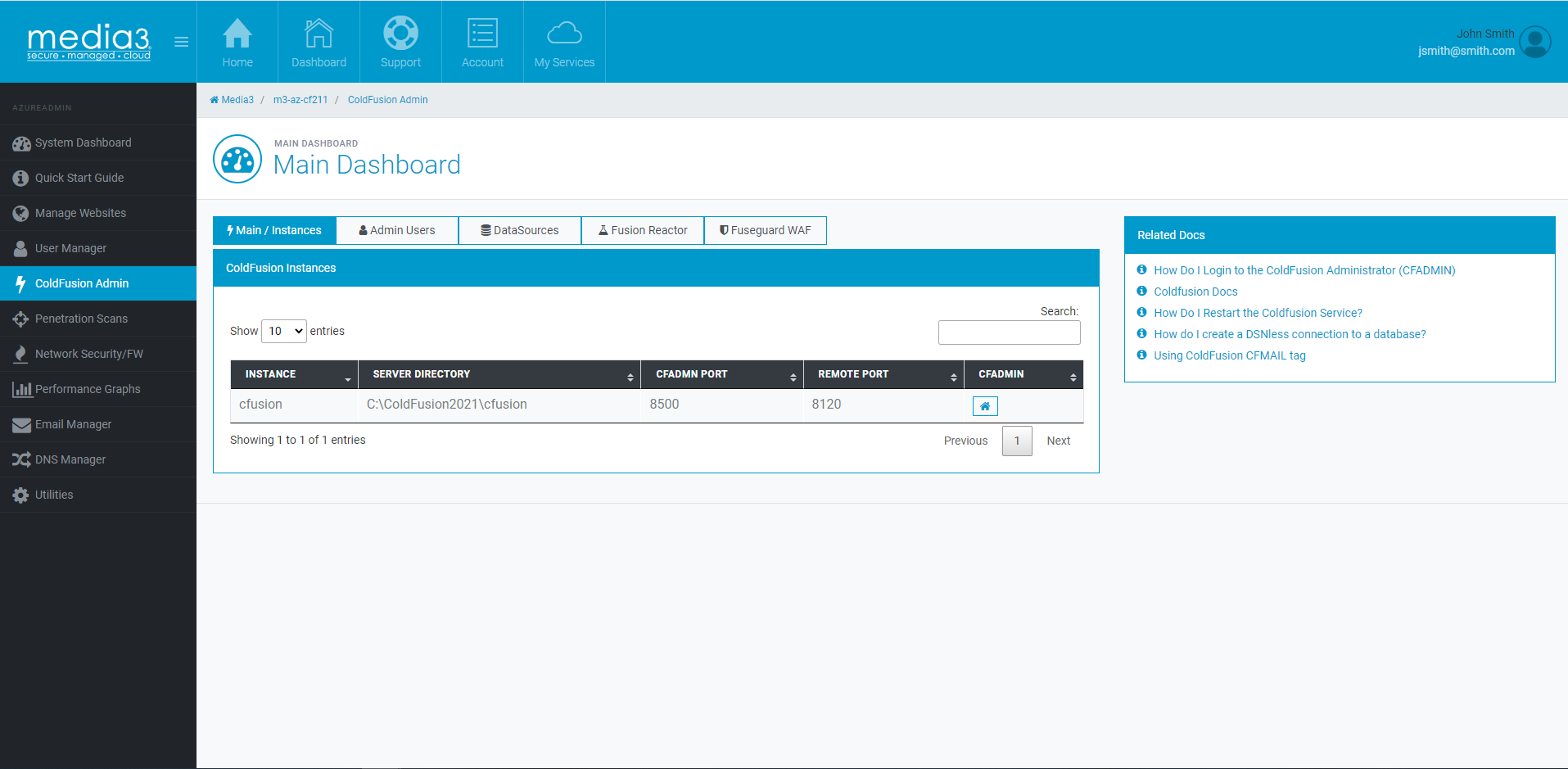This screenshot has height=769, width=1568.
Task: Click Related Docs panel header
Action: (x=1340, y=235)
